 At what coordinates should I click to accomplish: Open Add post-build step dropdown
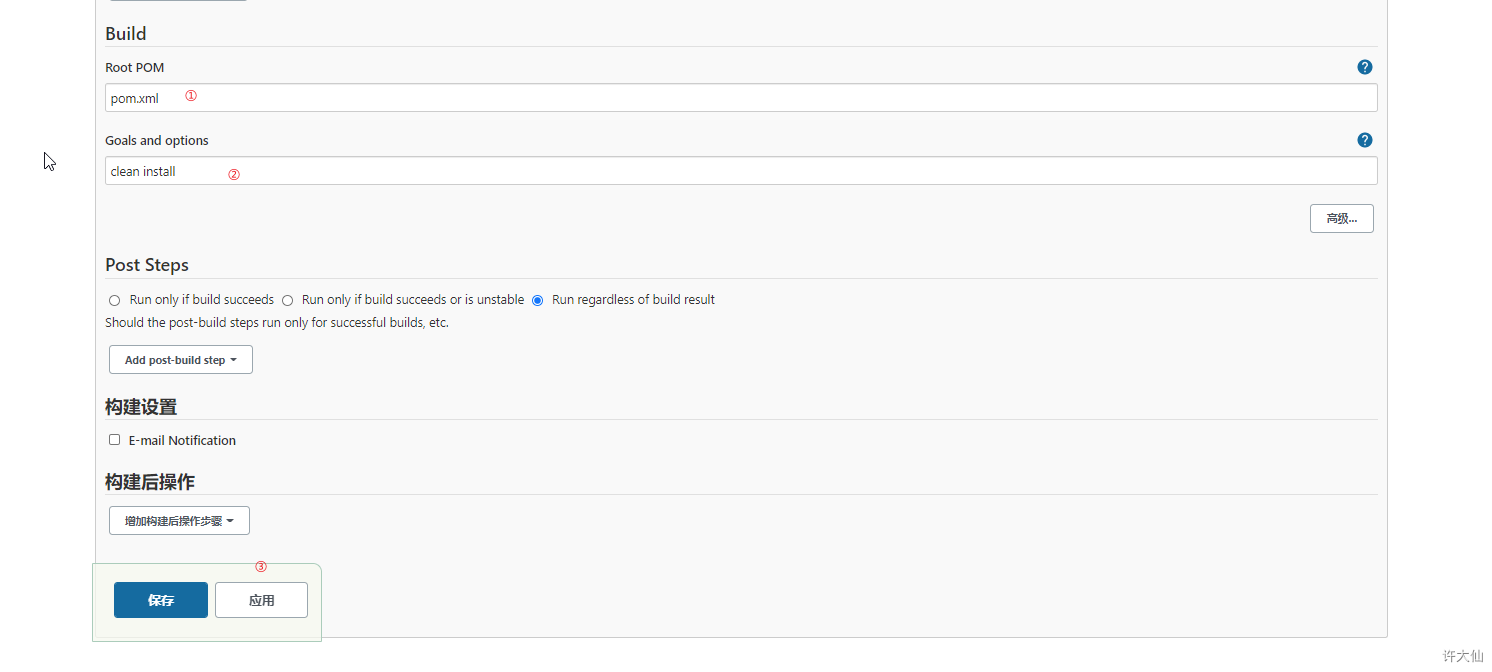(175, 360)
